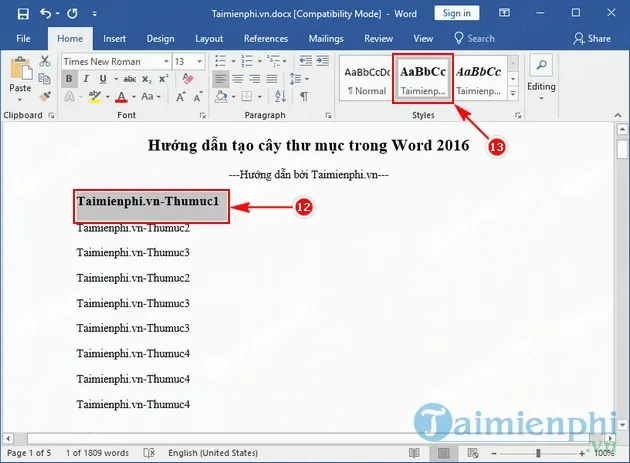Open the Borders button
The width and height of the screenshot is (630, 463).
(x=246, y=96)
